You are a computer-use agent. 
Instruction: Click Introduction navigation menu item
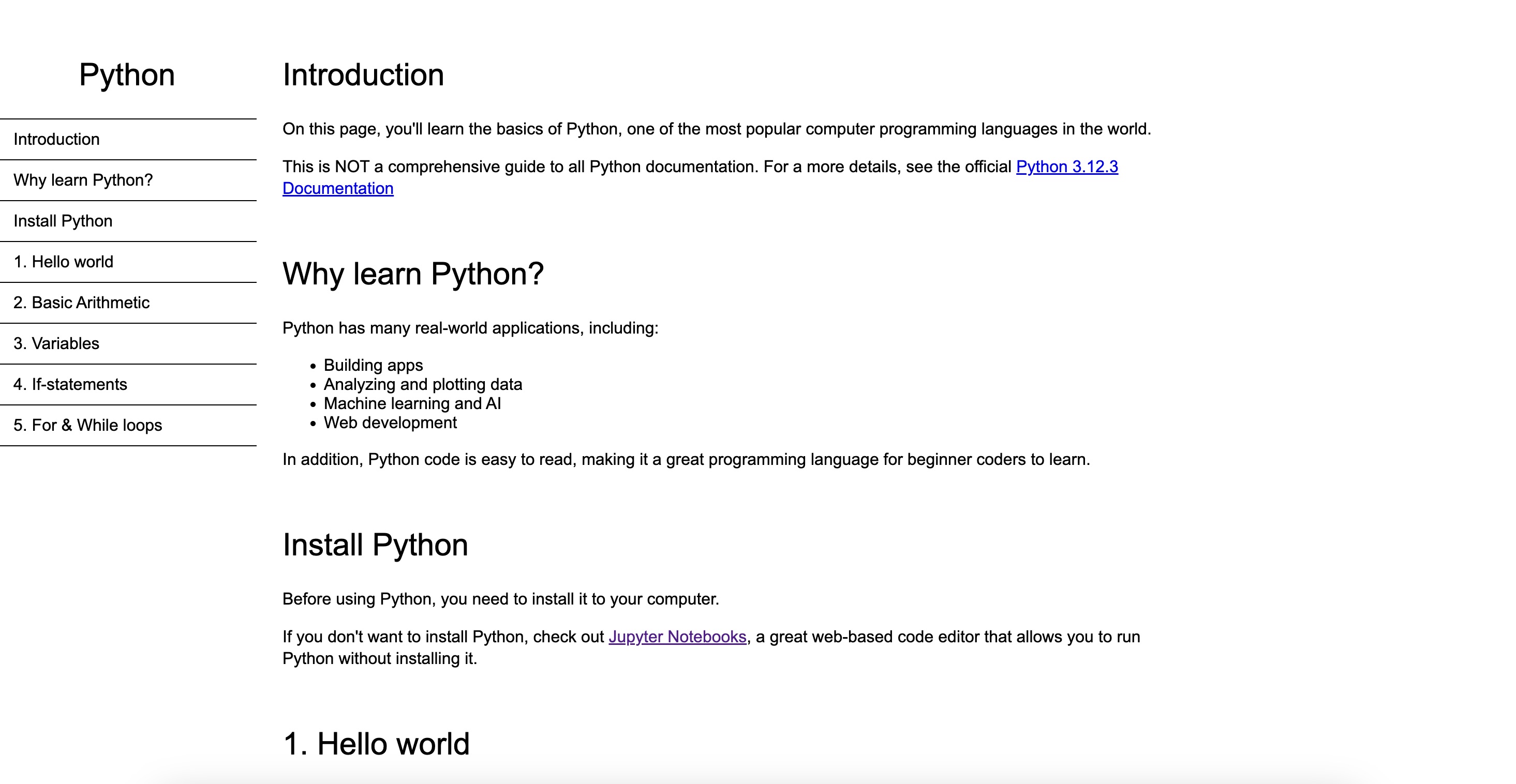[57, 139]
